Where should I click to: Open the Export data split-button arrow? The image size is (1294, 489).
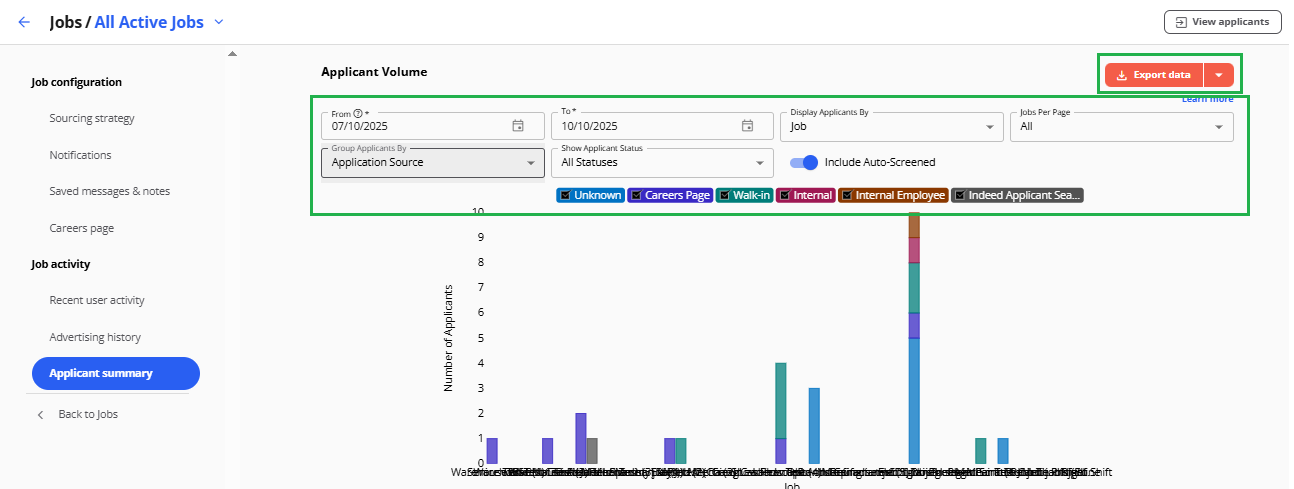coord(1218,75)
